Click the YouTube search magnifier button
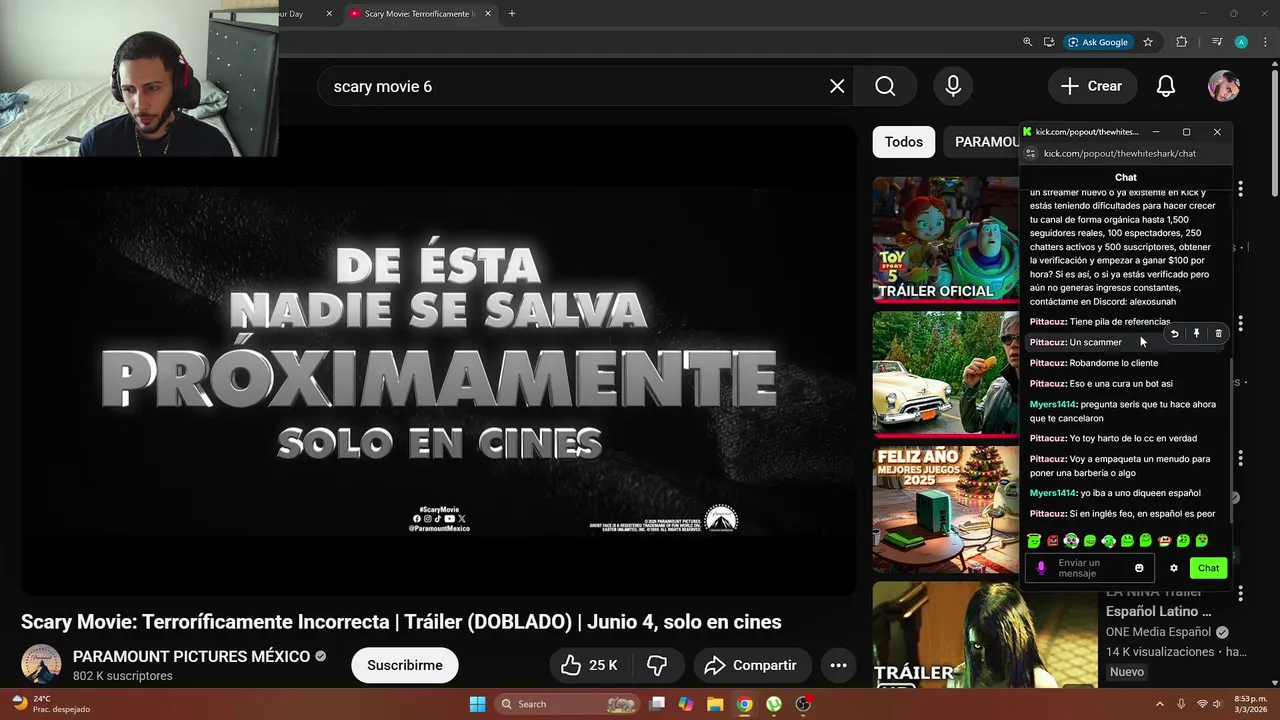Image resolution: width=1280 pixels, height=720 pixels. [885, 86]
